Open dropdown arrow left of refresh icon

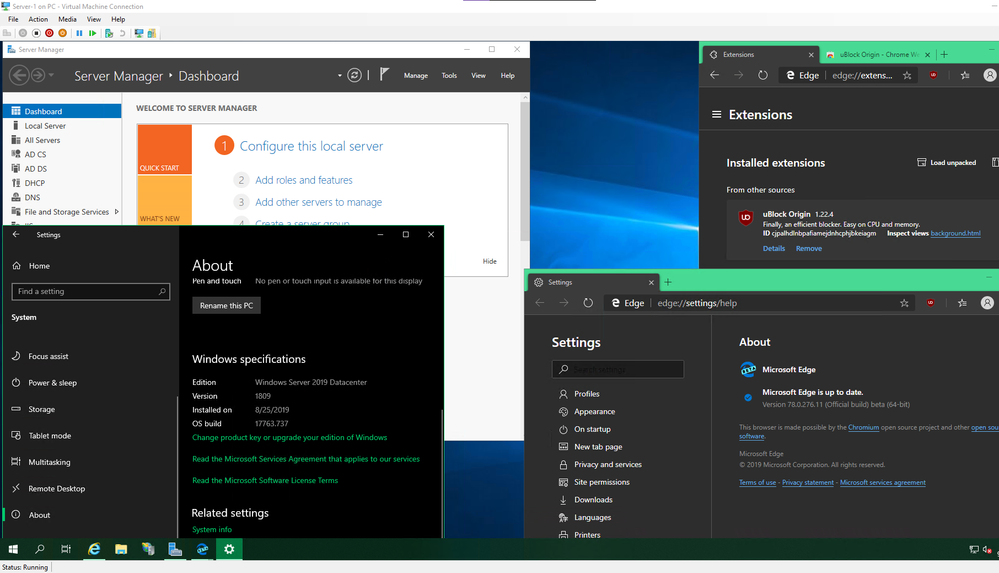pyautogui.click(x=340, y=75)
